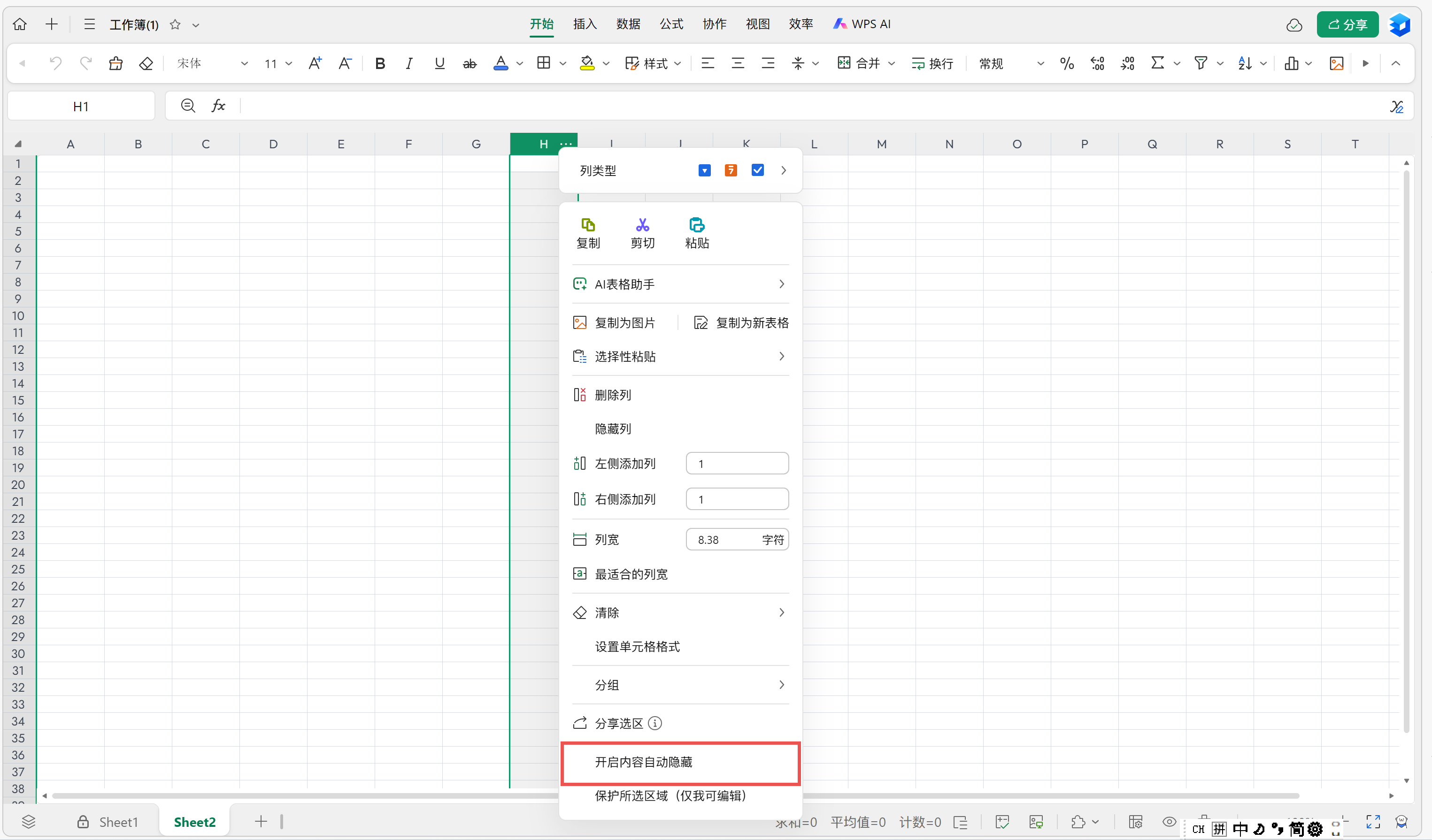Choose 开启内容自动隐藏 menu entry
This screenshot has height=840, width=1432.
point(643,762)
